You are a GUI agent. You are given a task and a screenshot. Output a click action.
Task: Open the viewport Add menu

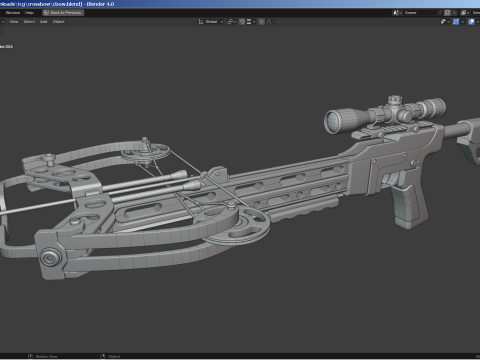pyautogui.click(x=44, y=22)
